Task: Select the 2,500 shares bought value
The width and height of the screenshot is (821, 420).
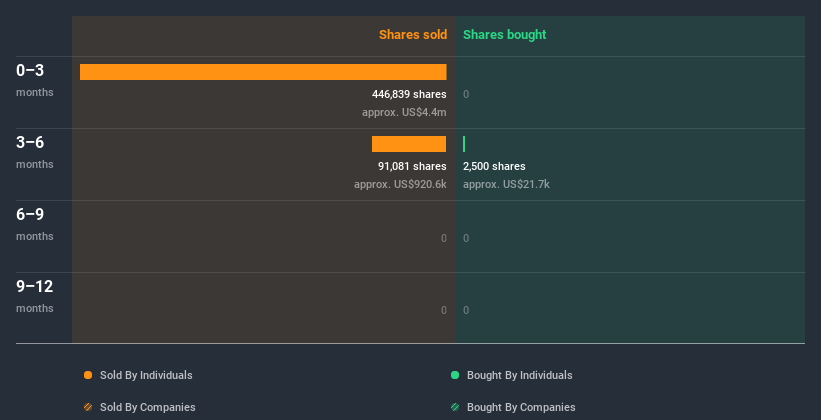Action: (x=494, y=166)
